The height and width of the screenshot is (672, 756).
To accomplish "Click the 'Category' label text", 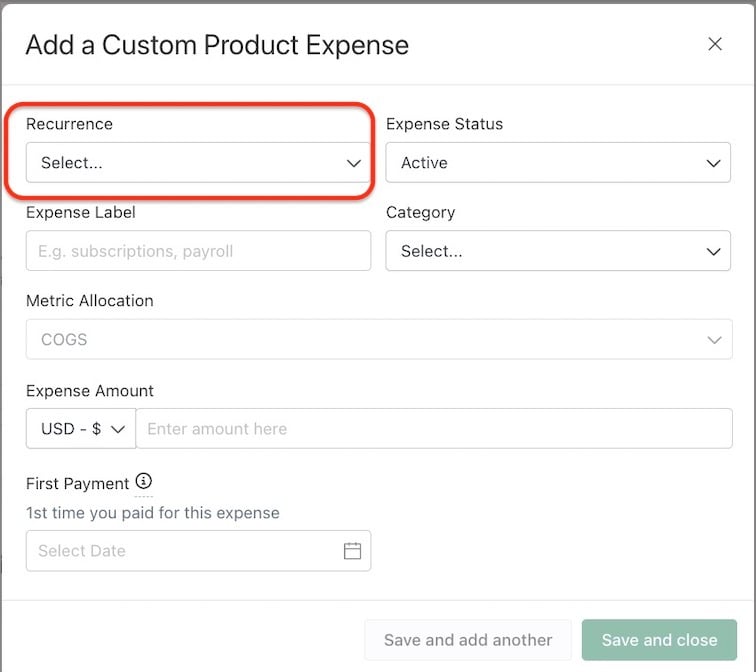I will 420,213.
